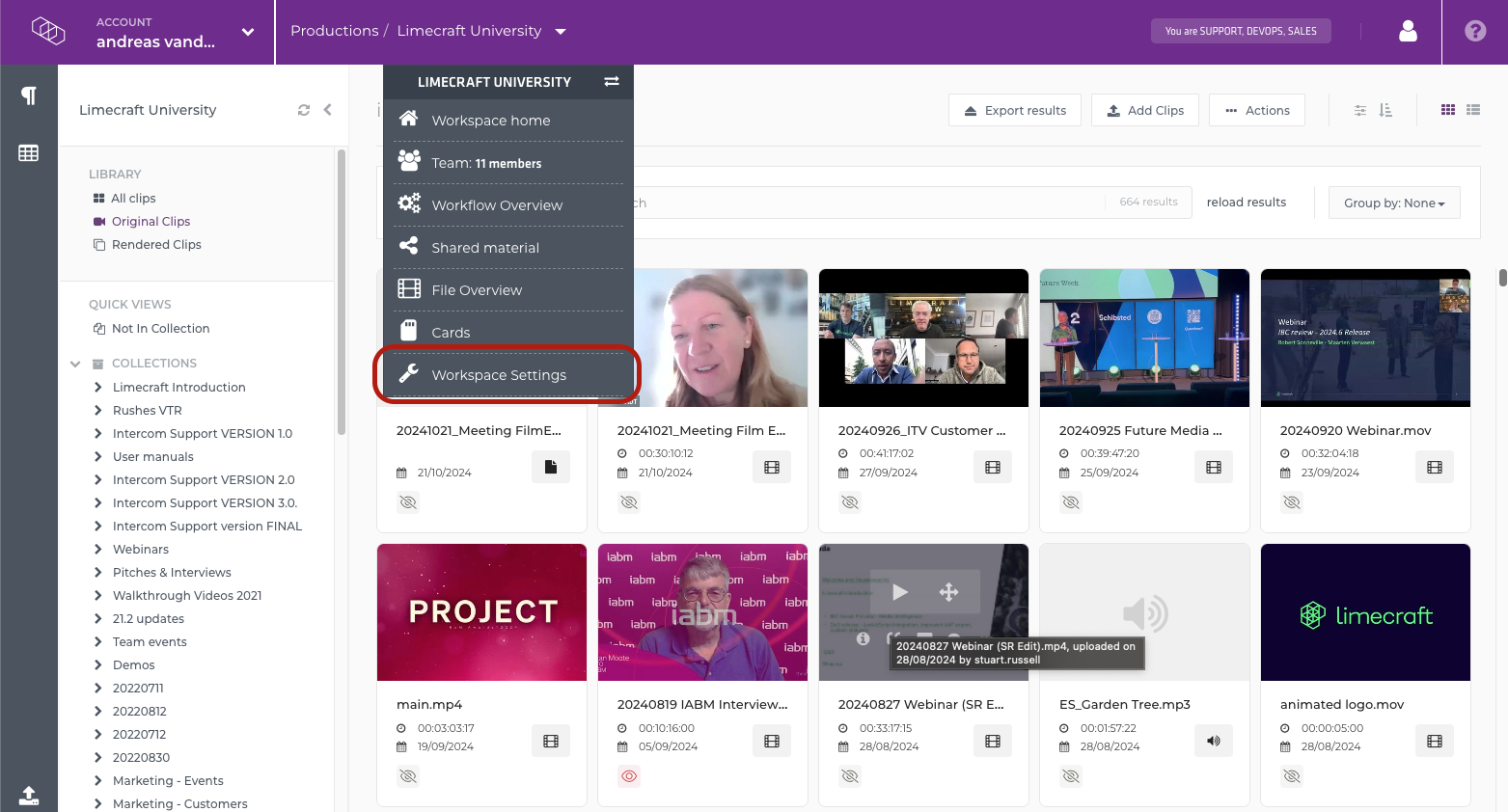The height and width of the screenshot is (812, 1508).
Task: Open the table grid icon in left rail
Action: [29, 152]
